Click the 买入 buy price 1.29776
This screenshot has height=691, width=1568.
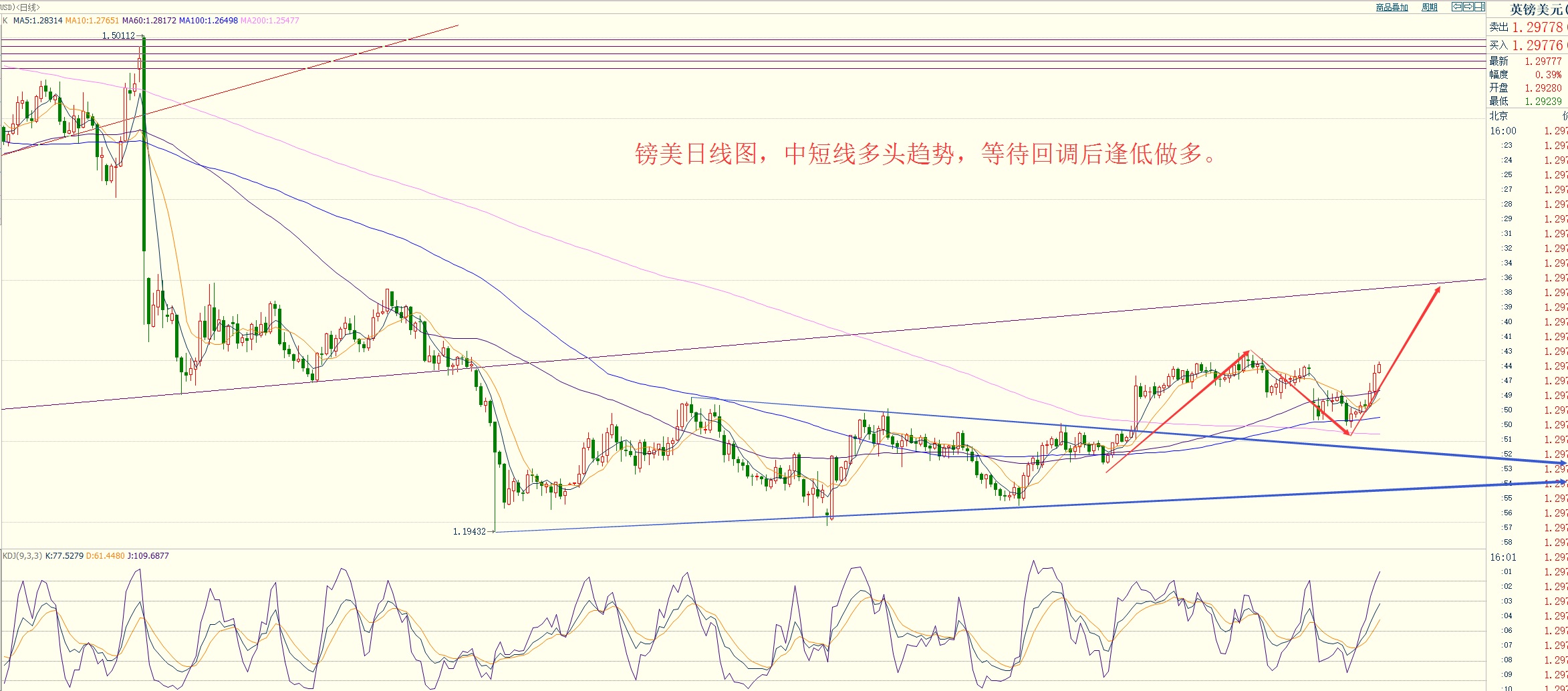click(1537, 45)
